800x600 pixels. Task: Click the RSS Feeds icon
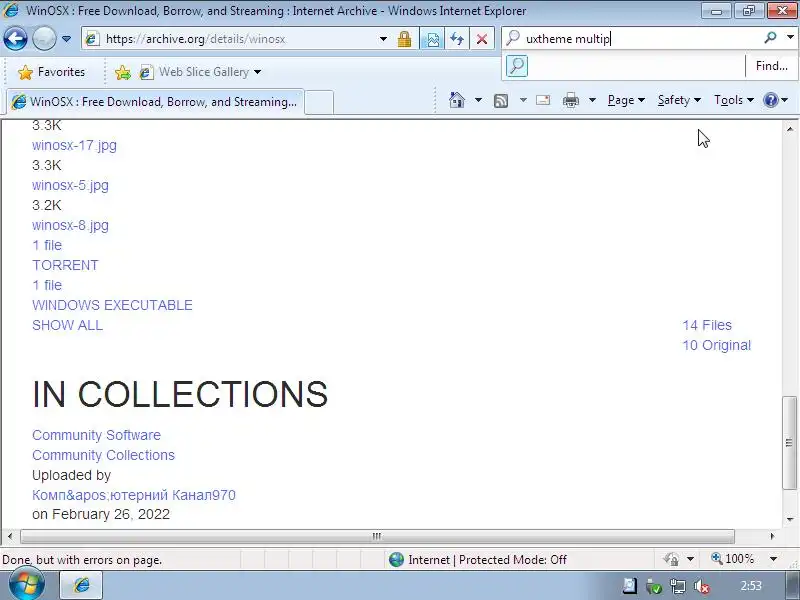tap(501, 101)
